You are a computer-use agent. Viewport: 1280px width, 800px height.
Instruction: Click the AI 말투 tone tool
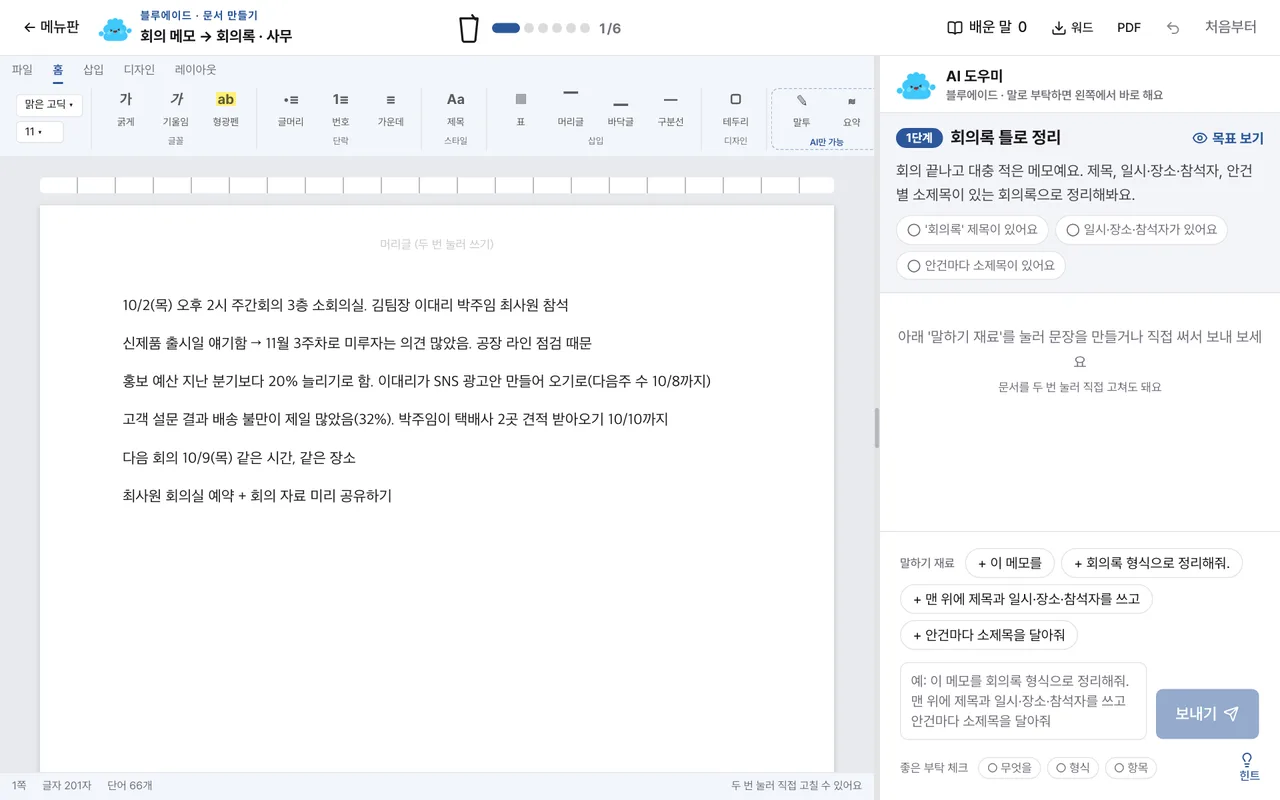click(802, 110)
